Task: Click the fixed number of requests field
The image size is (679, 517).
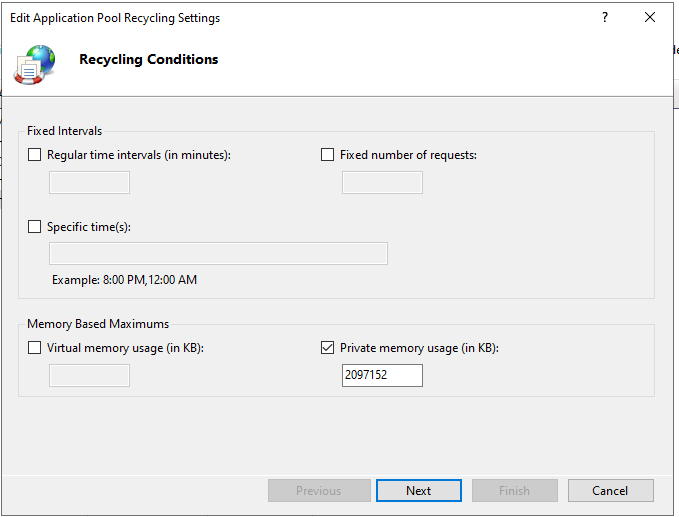Action: click(382, 182)
